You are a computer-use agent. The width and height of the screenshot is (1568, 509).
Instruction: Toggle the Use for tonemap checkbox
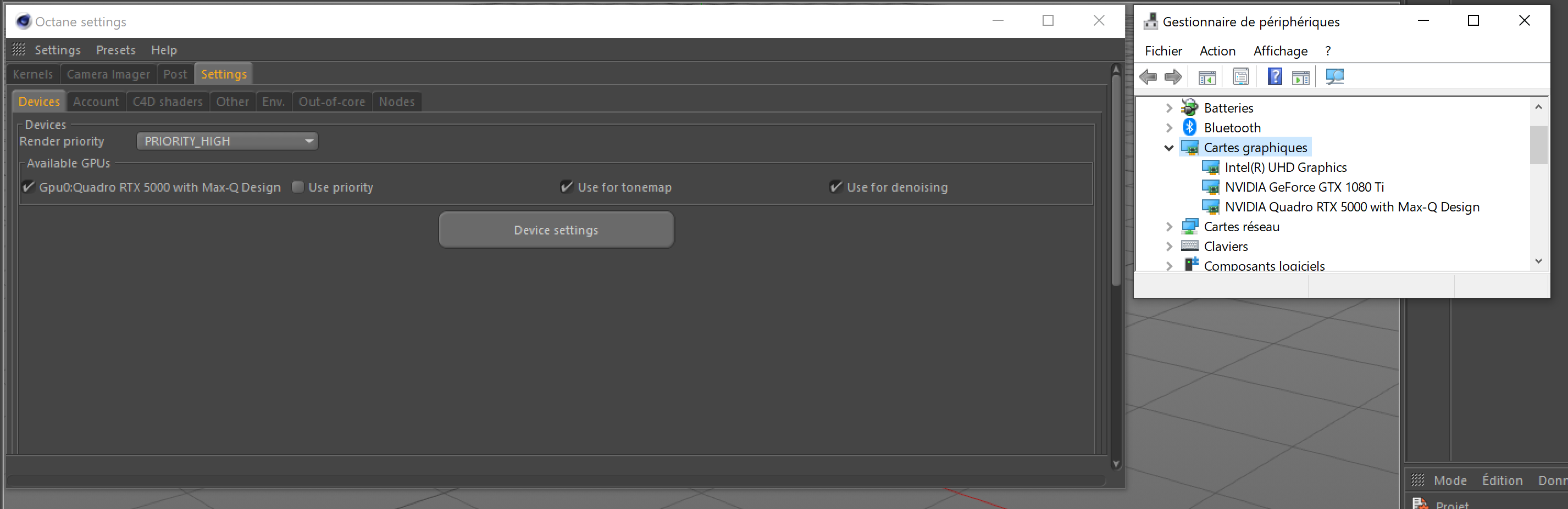[566, 187]
